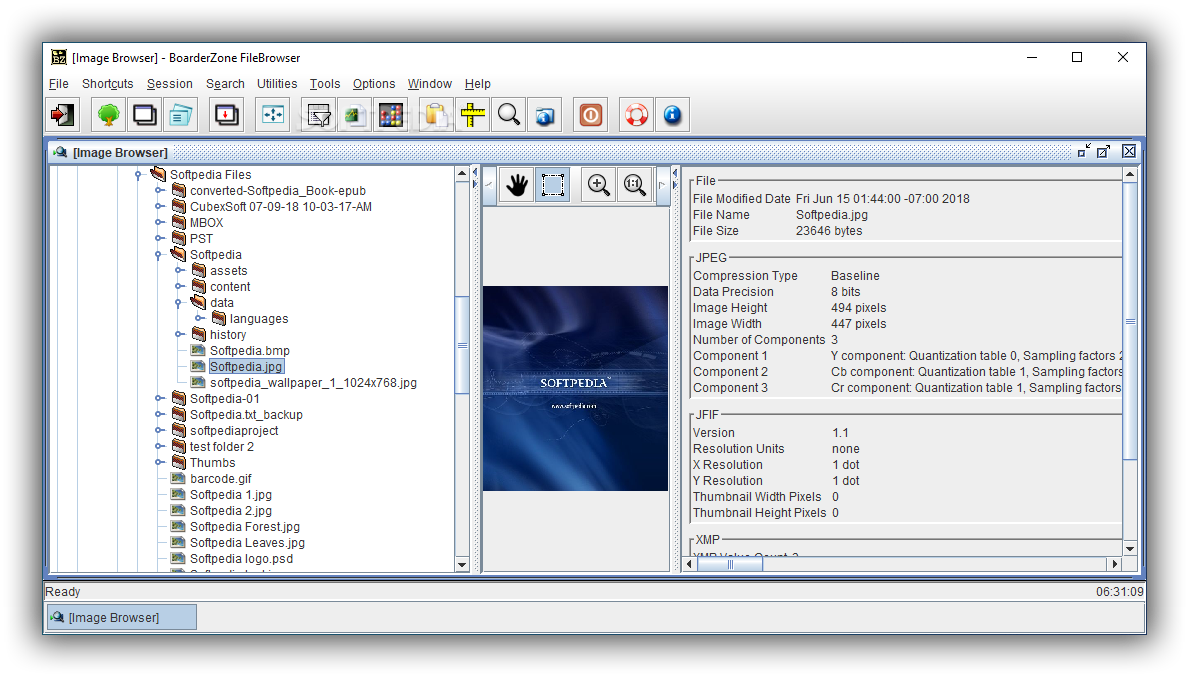Select Softpedia logo.psd file

[241, 559]
